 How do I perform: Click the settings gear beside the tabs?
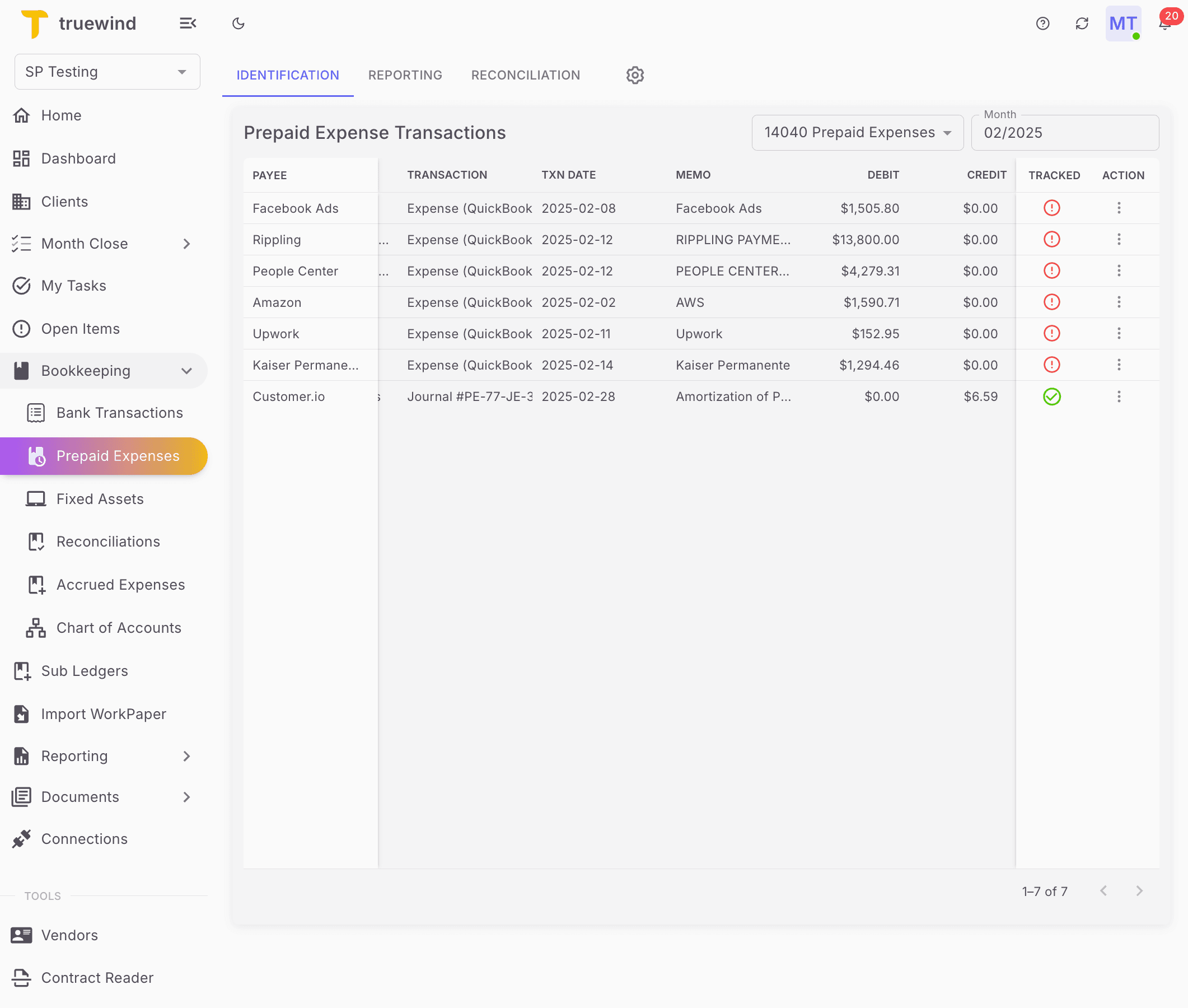(634, 75)
